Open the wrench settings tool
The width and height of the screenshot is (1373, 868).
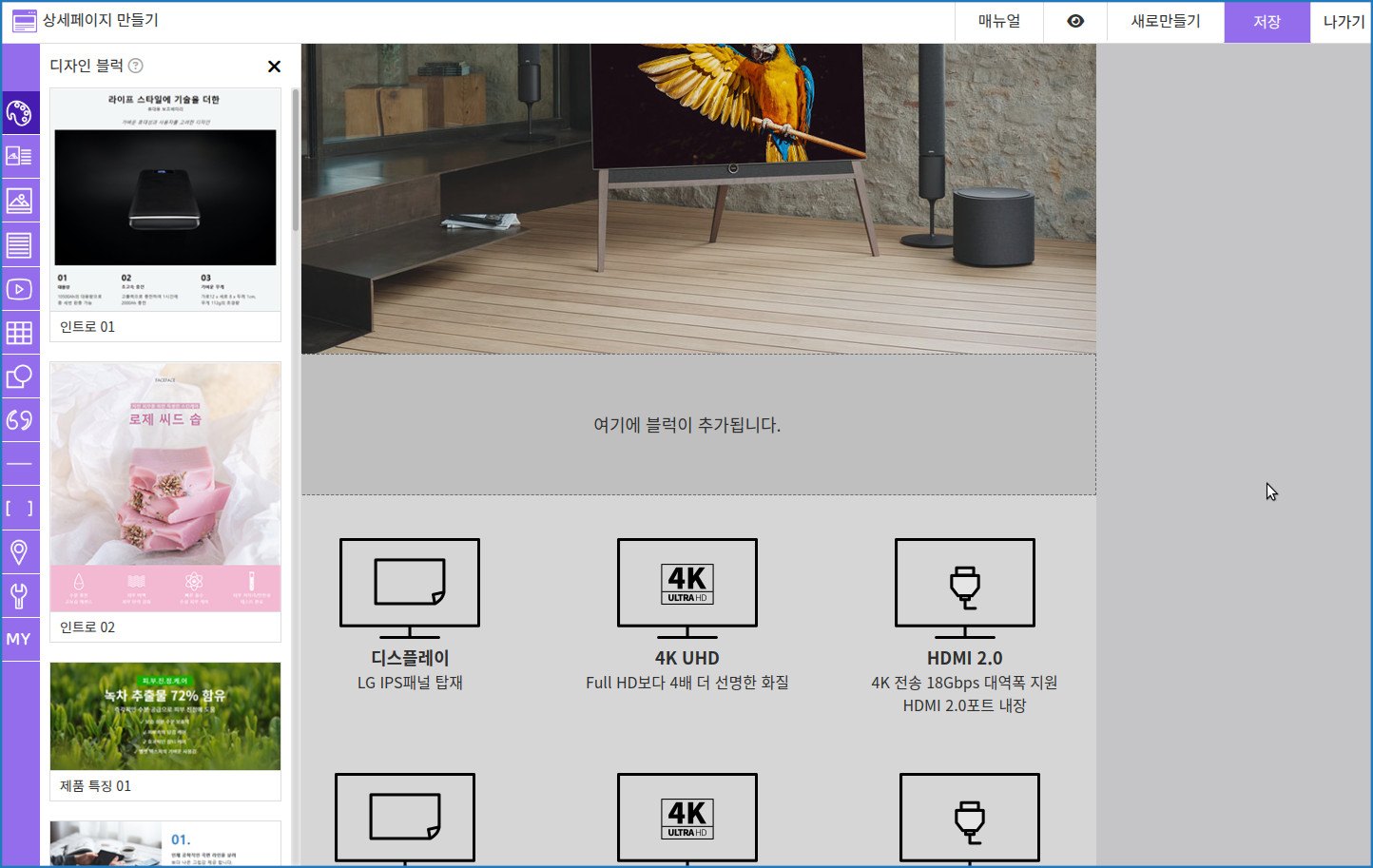click(20, 596)
